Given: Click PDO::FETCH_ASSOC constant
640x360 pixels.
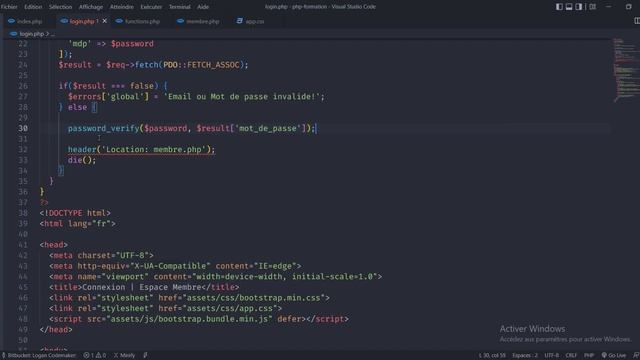Looking at the screenshot, I should pos(201,65).
